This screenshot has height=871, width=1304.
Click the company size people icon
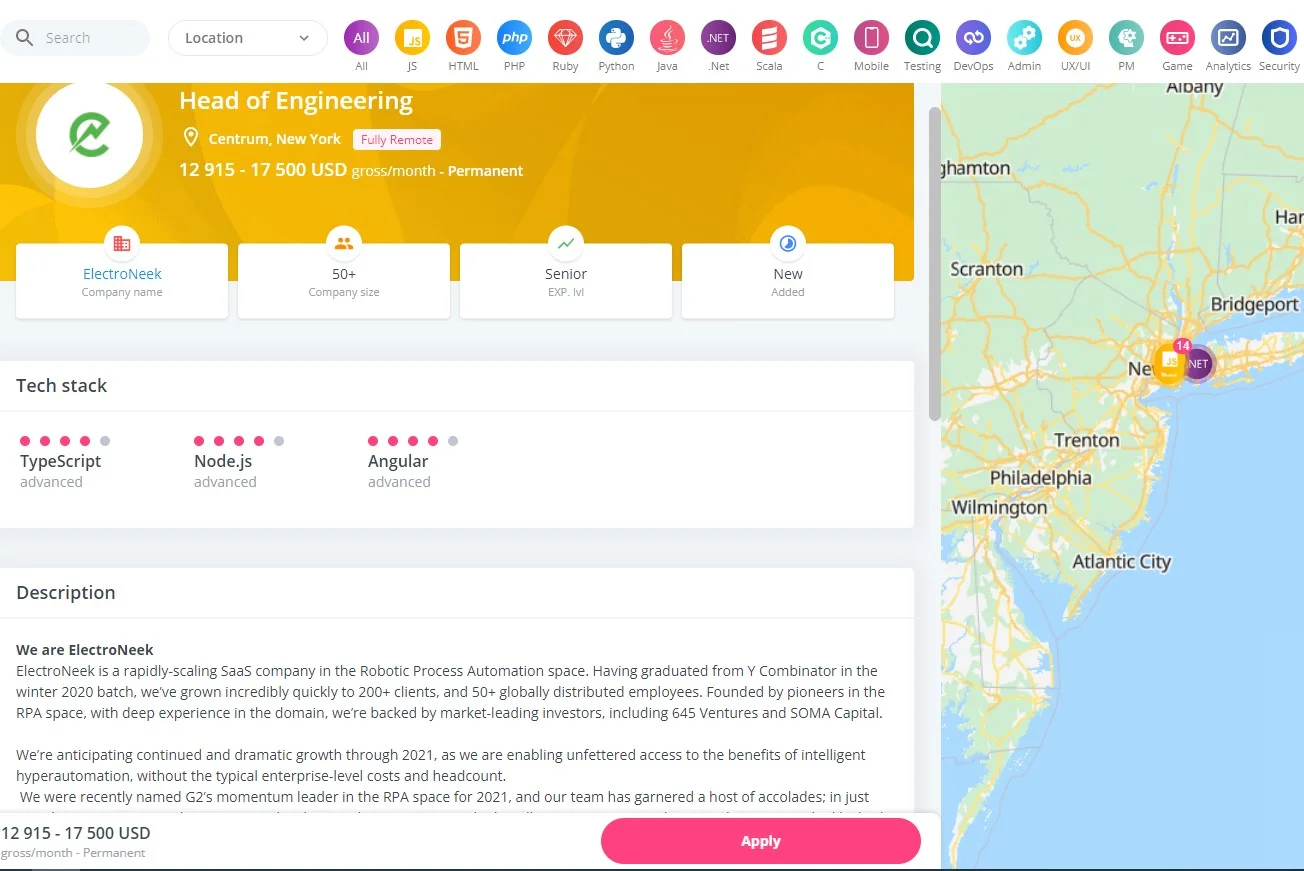[x=344, y=243]
